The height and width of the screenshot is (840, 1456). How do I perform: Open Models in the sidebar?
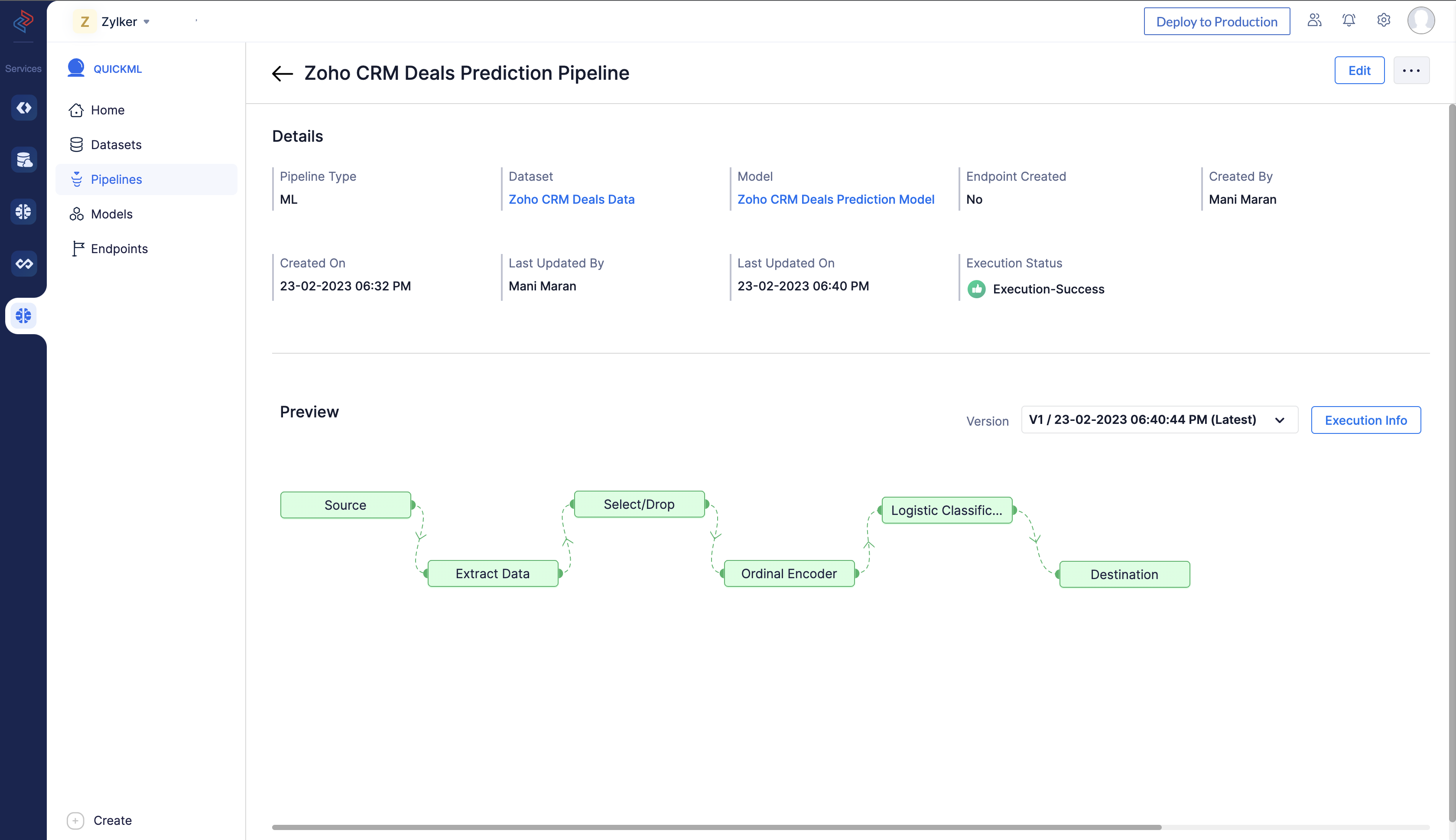111,214
